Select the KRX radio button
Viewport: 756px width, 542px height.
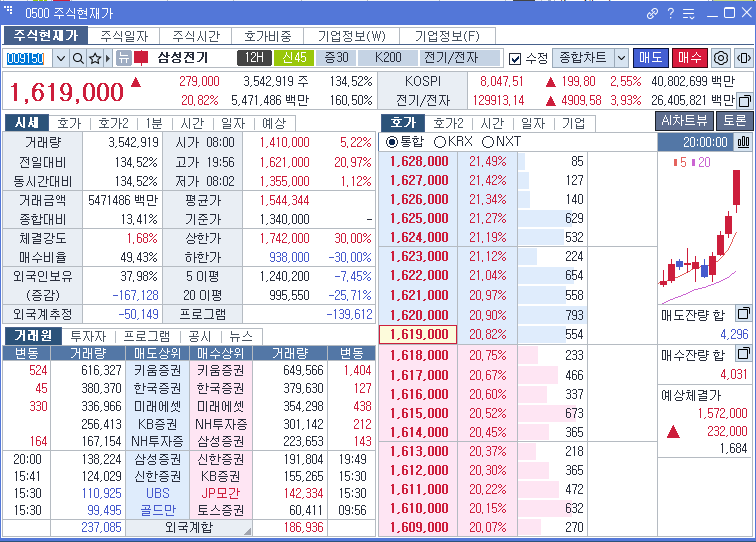coord(440,142)
